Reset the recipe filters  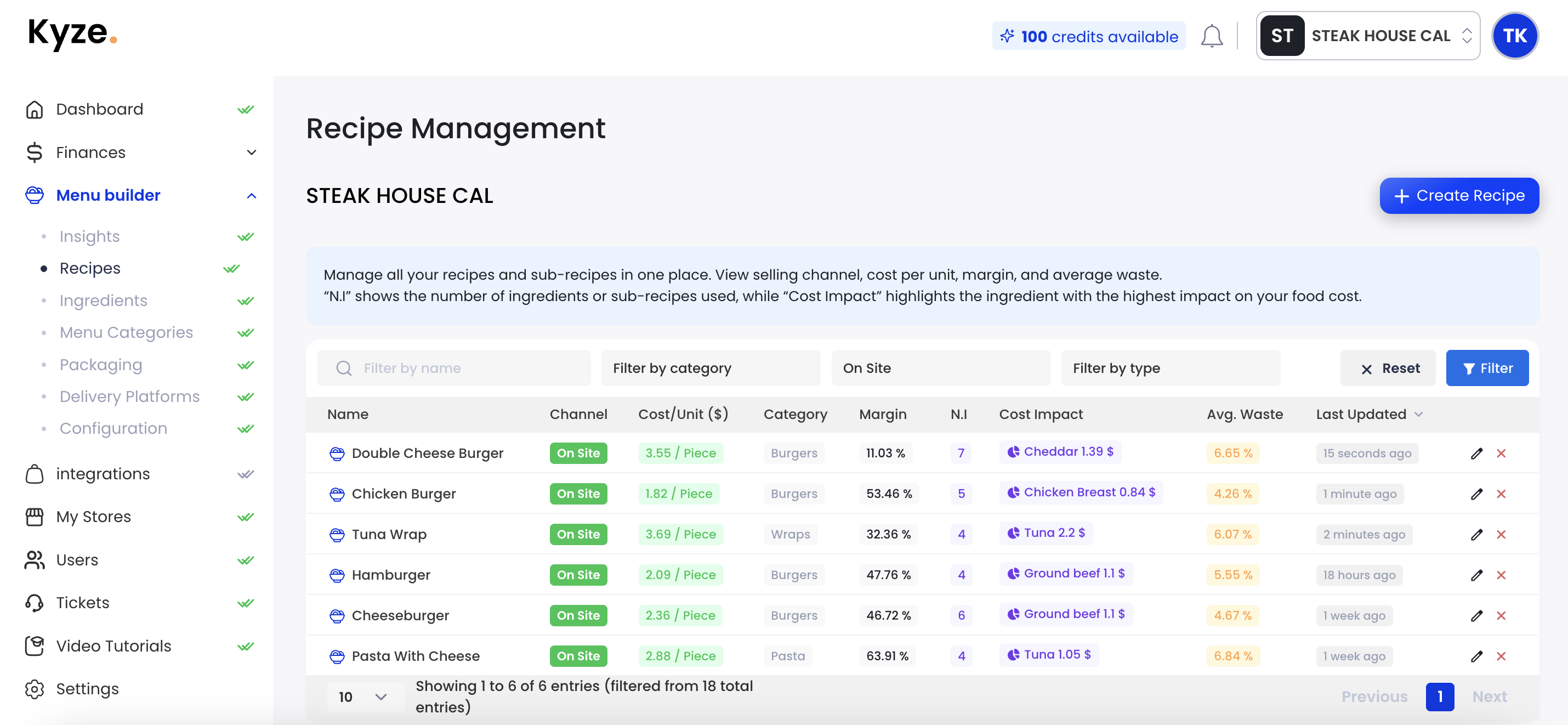pyautogui.click(x=1388, y=367)
